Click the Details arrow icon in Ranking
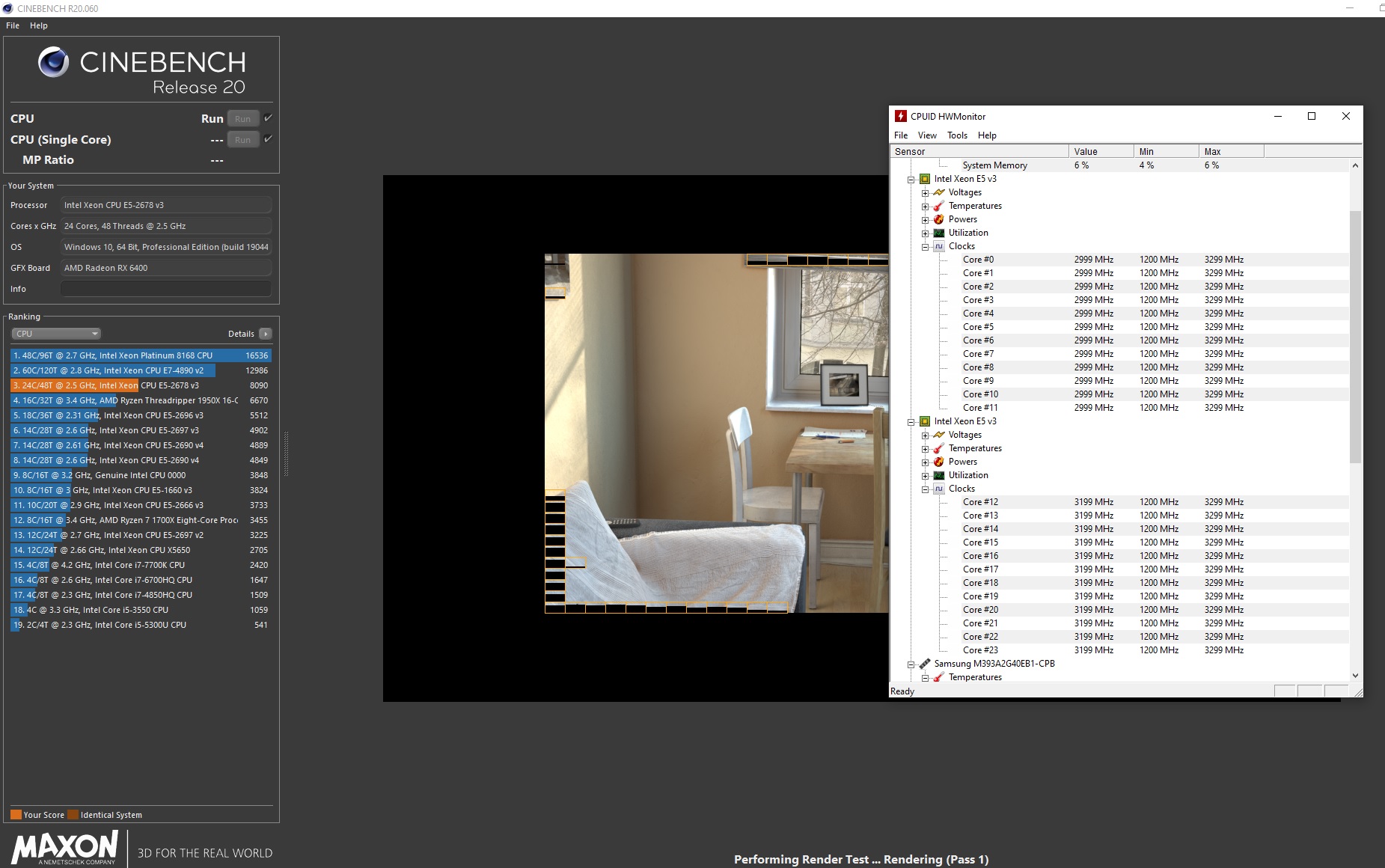Screen dimensions: 1385x868 click(x=266, y=334)
